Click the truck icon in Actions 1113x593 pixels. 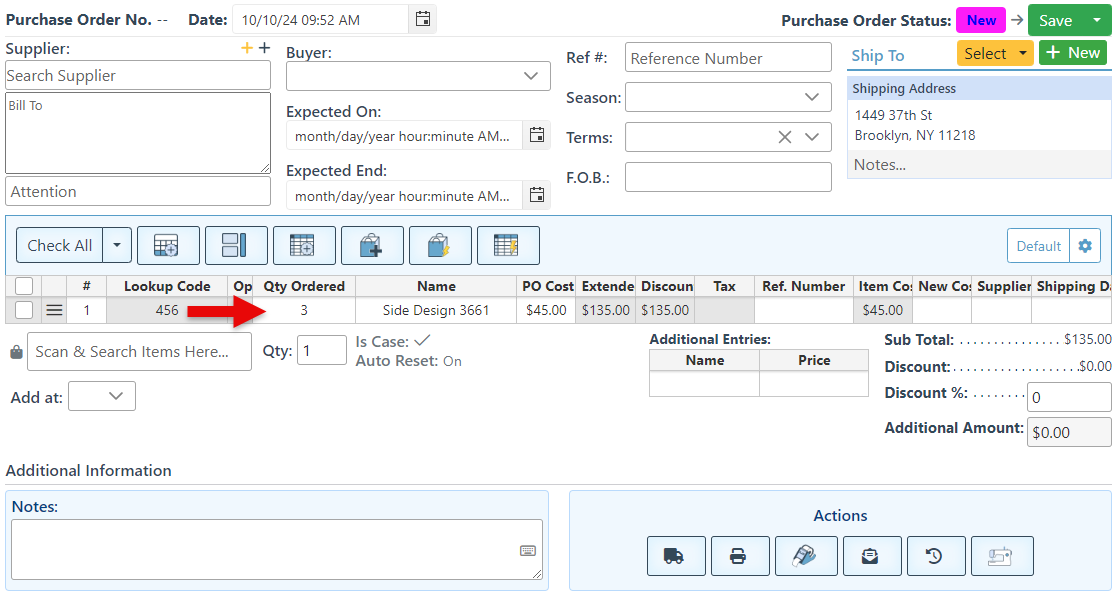[x=676, y=556]
